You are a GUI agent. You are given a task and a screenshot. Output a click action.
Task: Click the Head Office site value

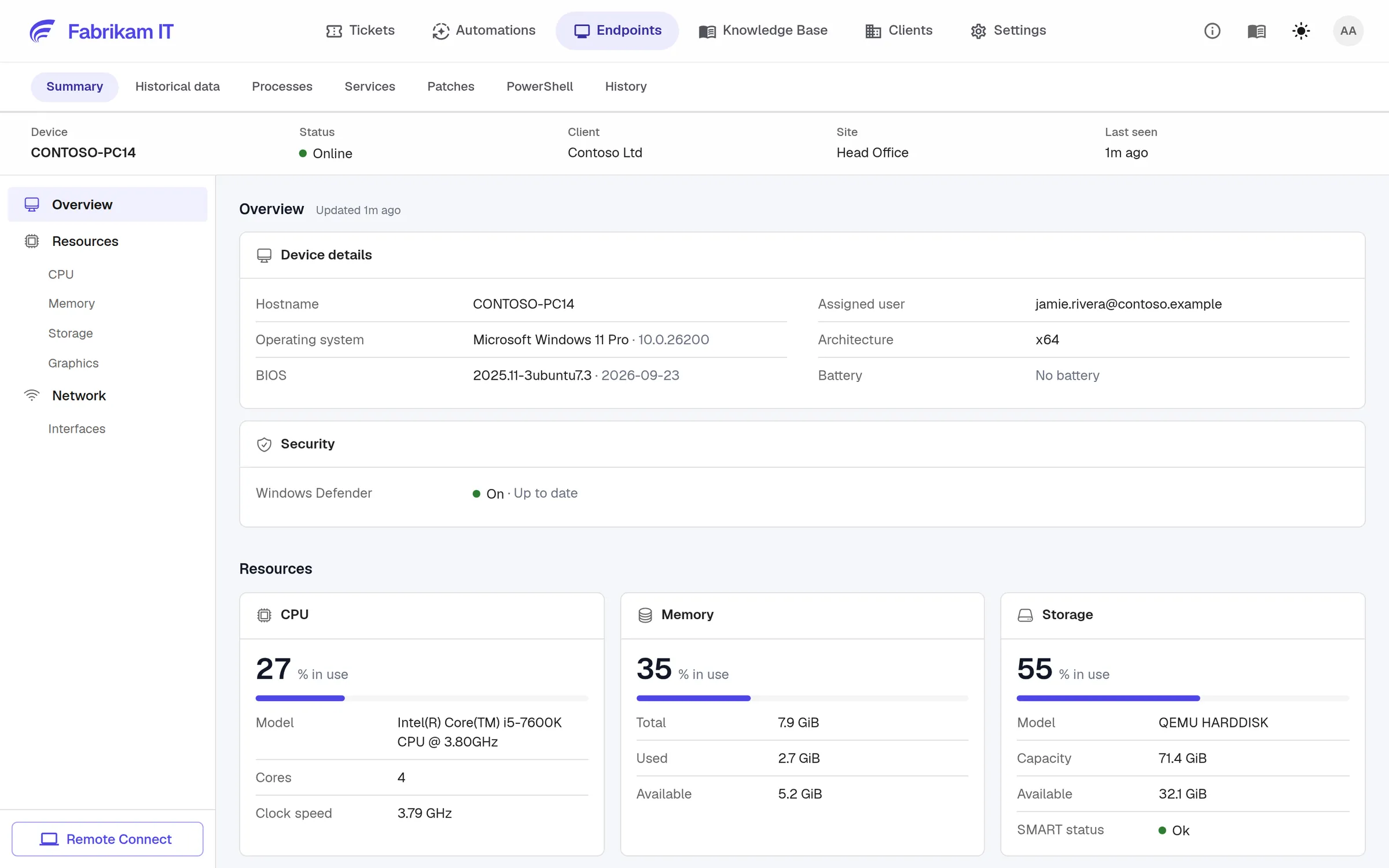[x=872, y=153]
